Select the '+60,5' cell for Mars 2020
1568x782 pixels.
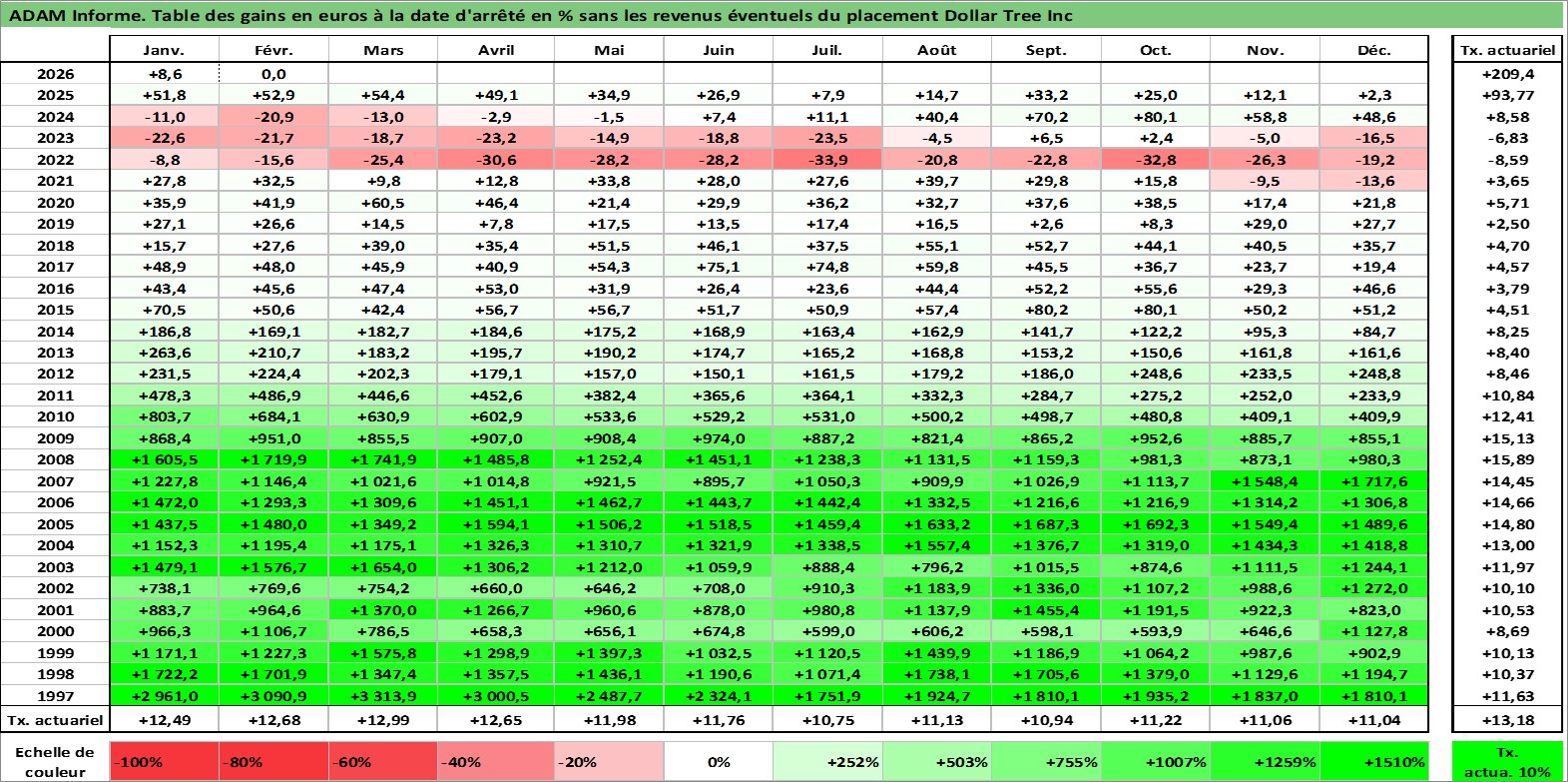click(383, 203)
